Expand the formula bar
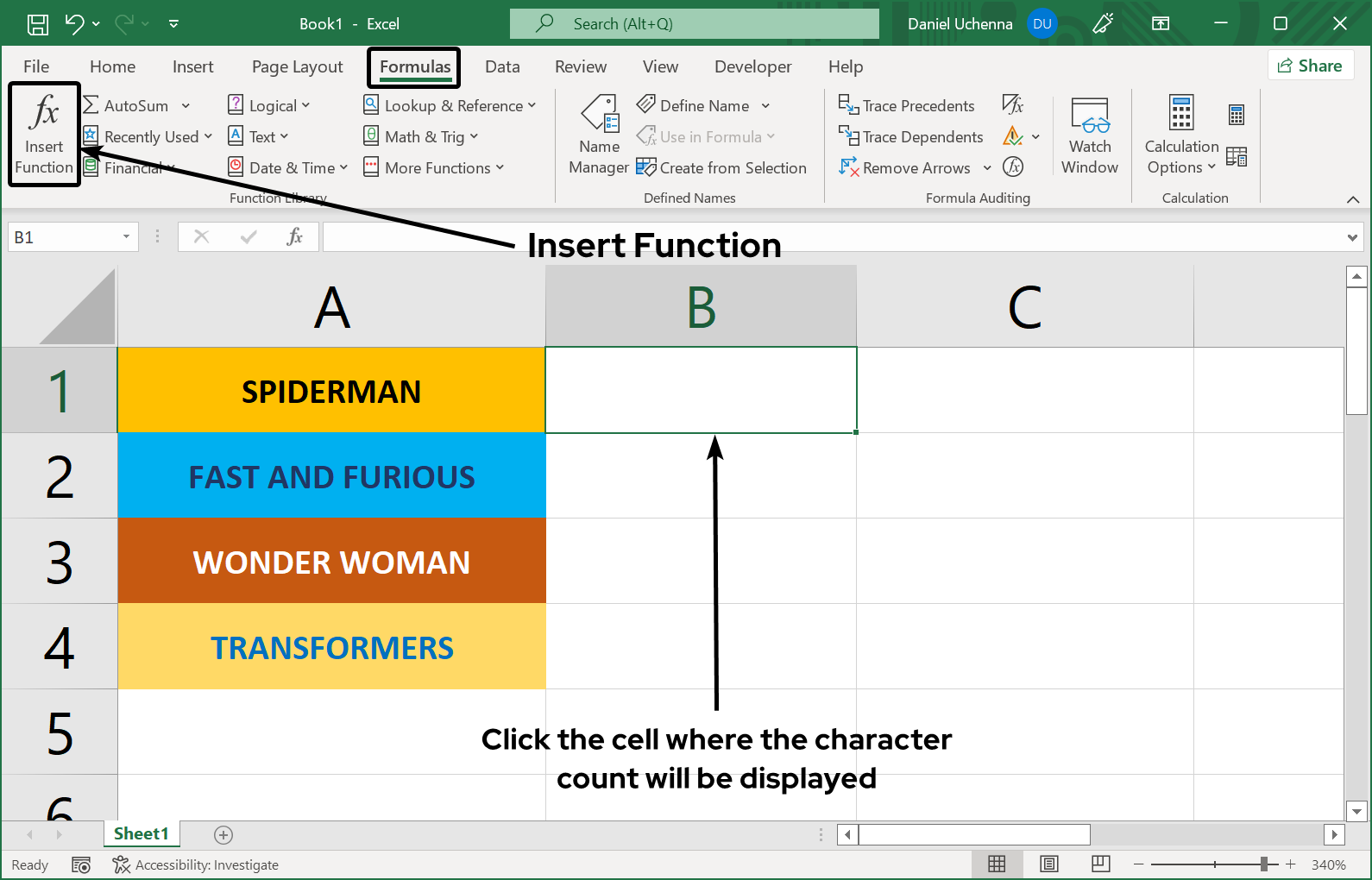Screen dimensions: 1372x880 (1352, 237)
